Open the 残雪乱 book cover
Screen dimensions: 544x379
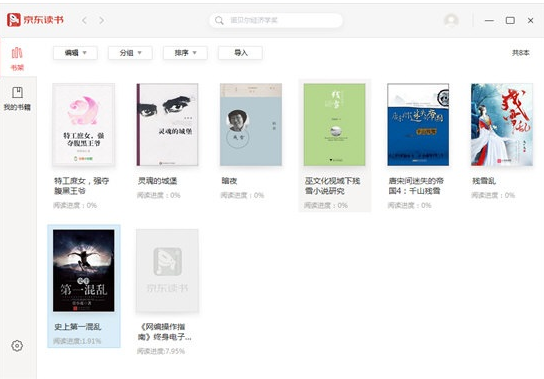pos(502,124)
